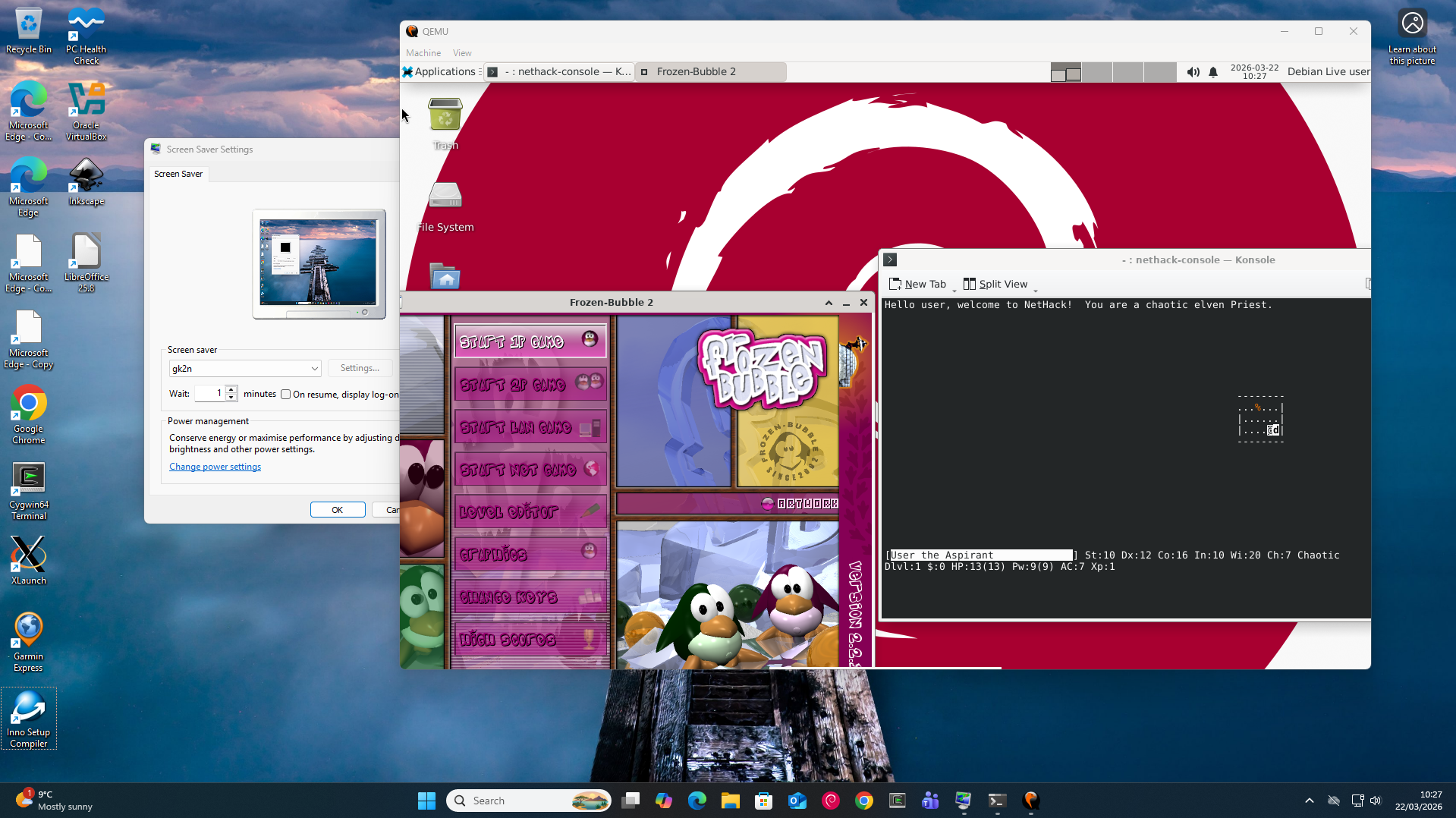This screenshot has width=1456, height=818.
Task: Increase the Wait minutes stepper
Action: click(x=231, y=389)
